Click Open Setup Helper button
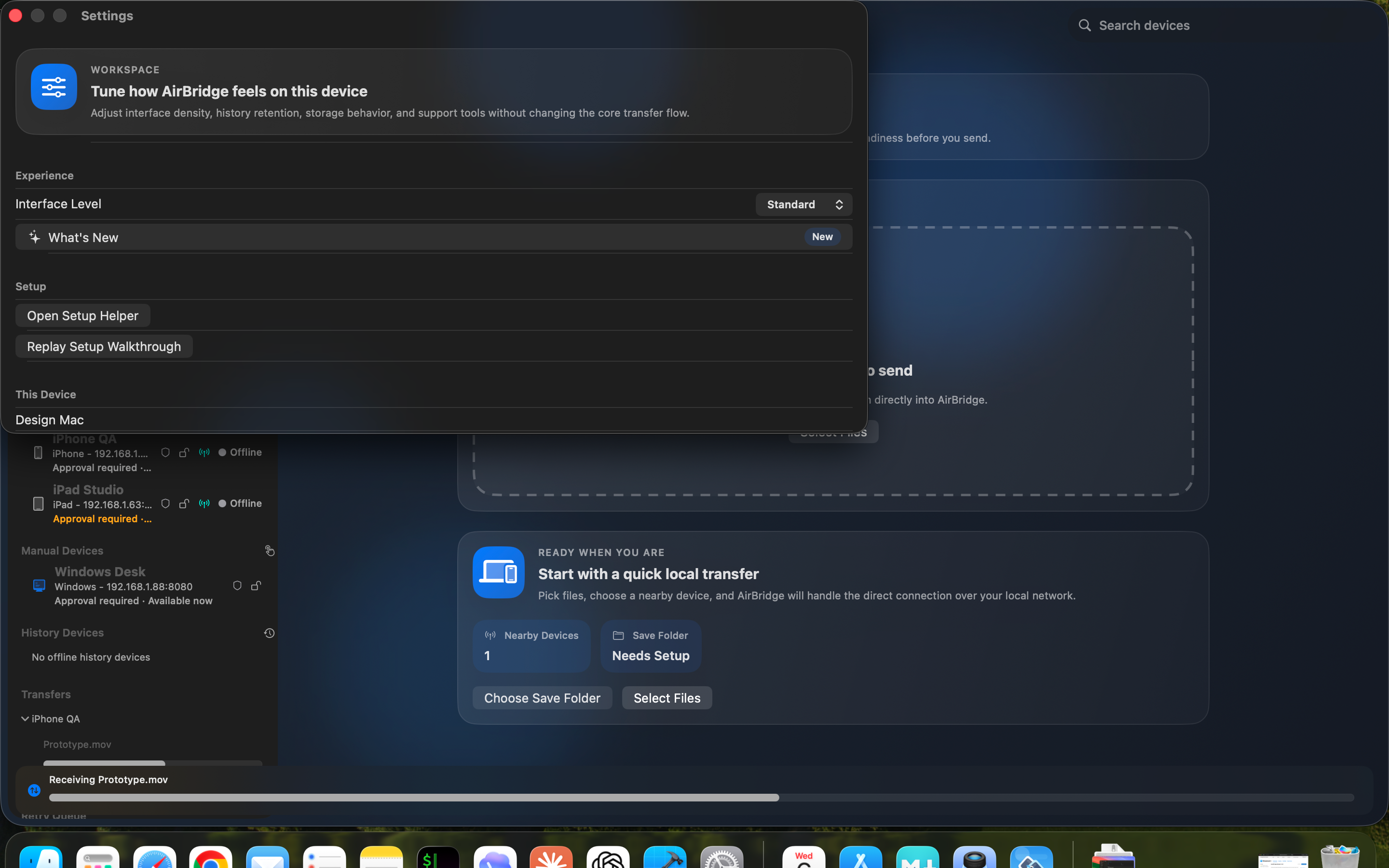The height and width of the screenshot is (868, 1389). (82, 316)
